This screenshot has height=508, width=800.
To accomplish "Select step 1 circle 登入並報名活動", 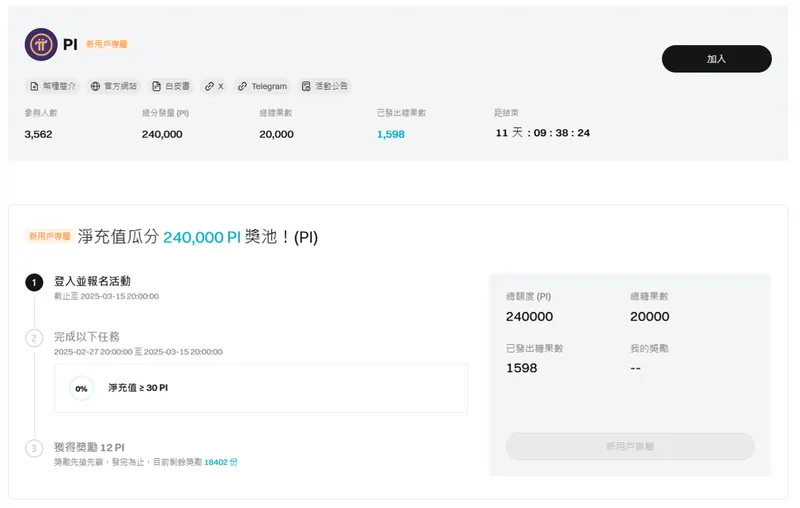I will (34, 283).
